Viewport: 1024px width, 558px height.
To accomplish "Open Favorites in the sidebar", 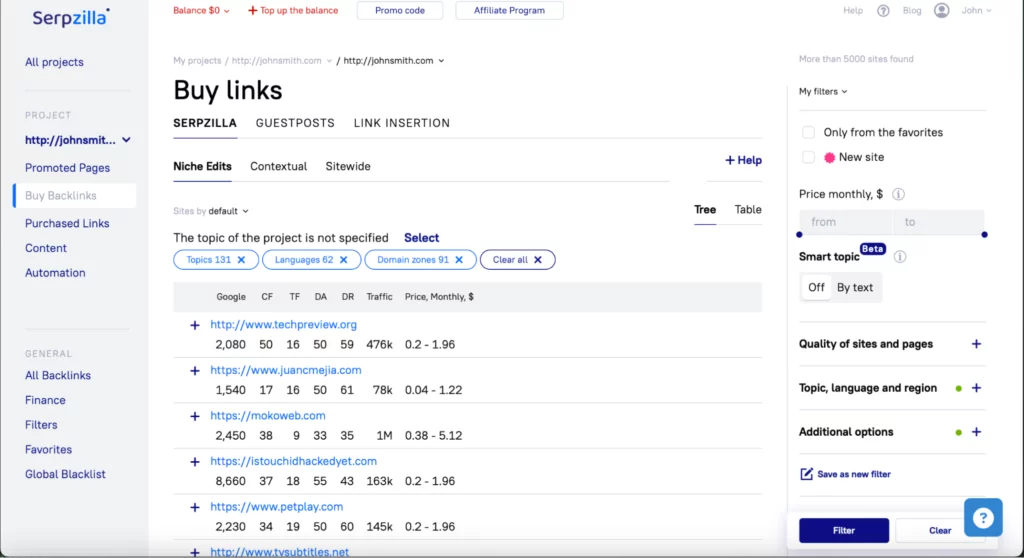I will click(48, 450).
